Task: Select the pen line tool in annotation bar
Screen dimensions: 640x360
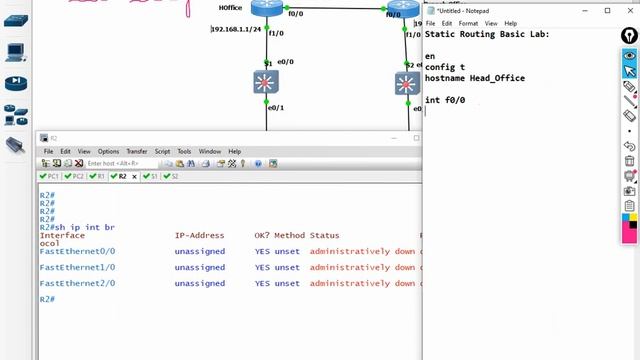Action: [629, 101]
